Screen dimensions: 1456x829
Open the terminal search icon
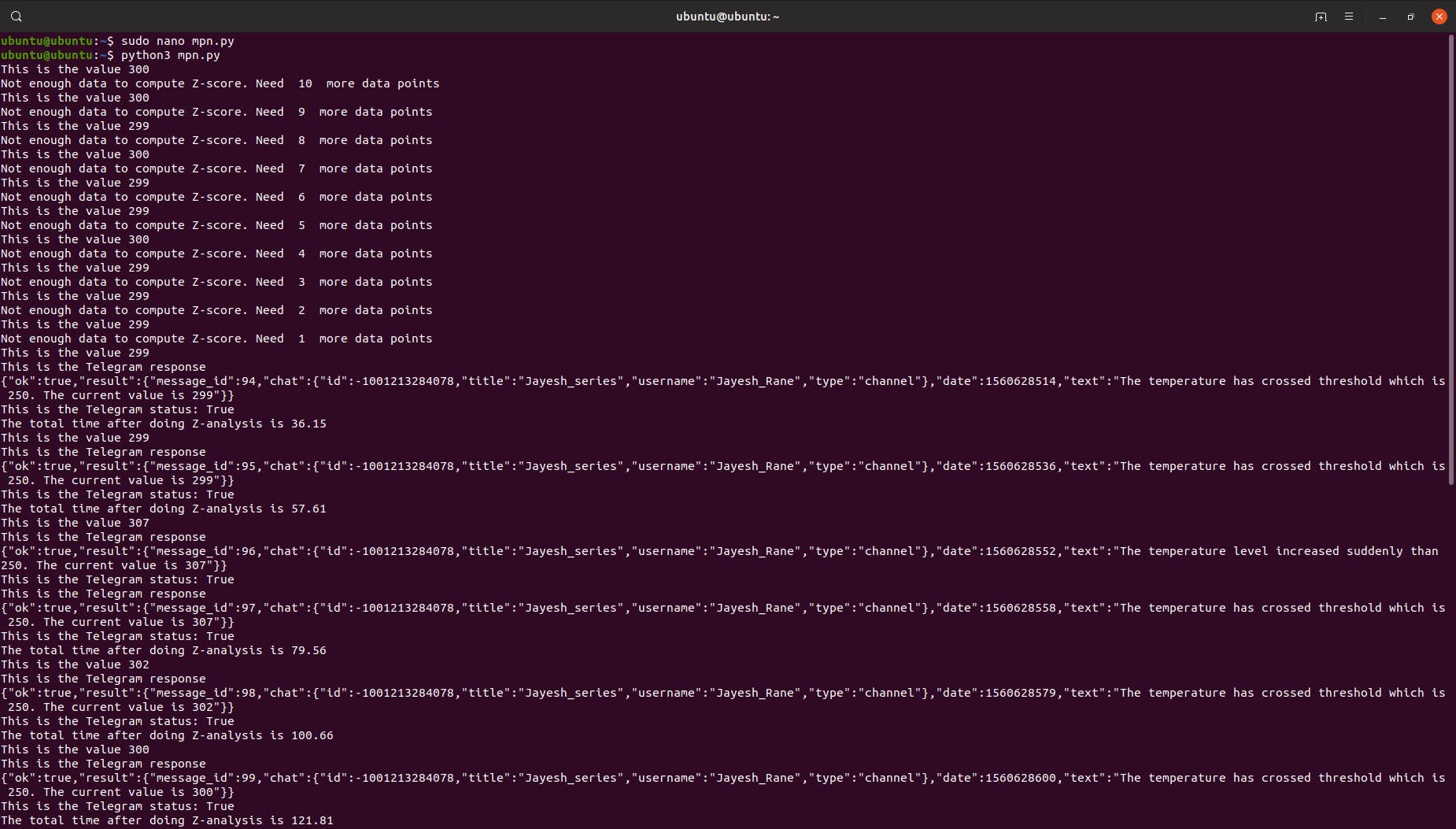click(16, 16)
